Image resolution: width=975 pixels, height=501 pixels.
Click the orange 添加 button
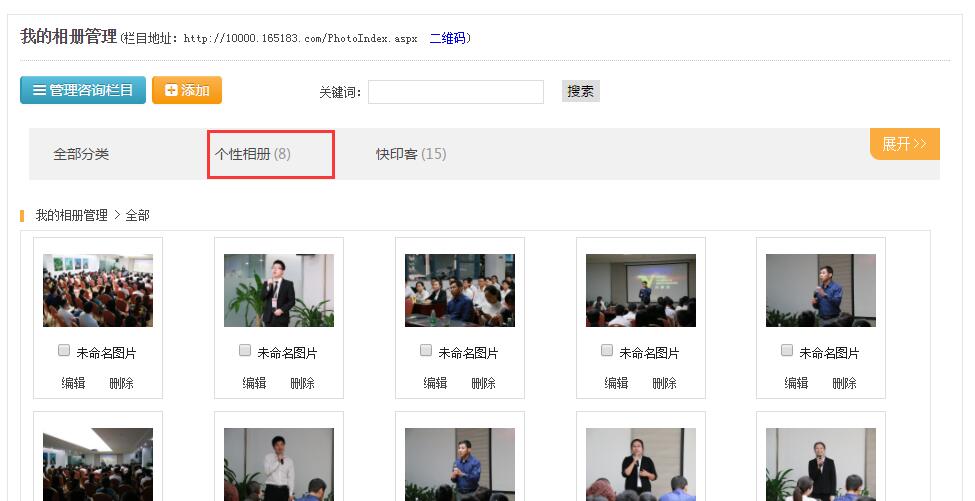187,90
